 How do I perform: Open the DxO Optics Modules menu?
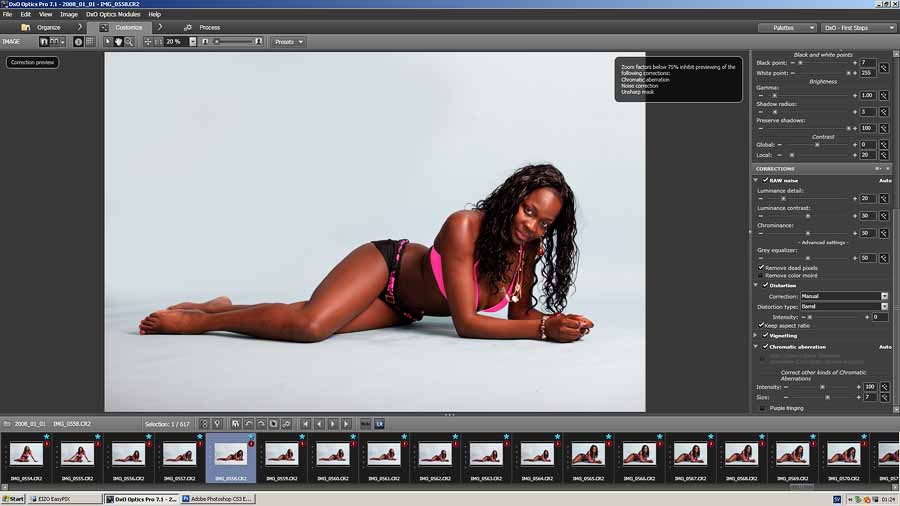pos(113,14)
